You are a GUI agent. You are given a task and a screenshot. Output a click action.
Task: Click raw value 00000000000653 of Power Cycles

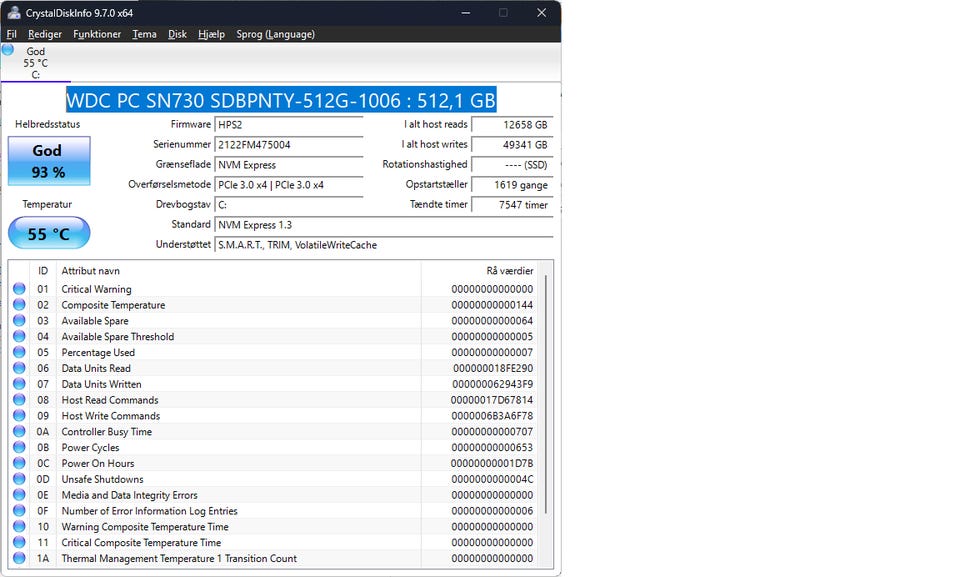coord(492,448)
